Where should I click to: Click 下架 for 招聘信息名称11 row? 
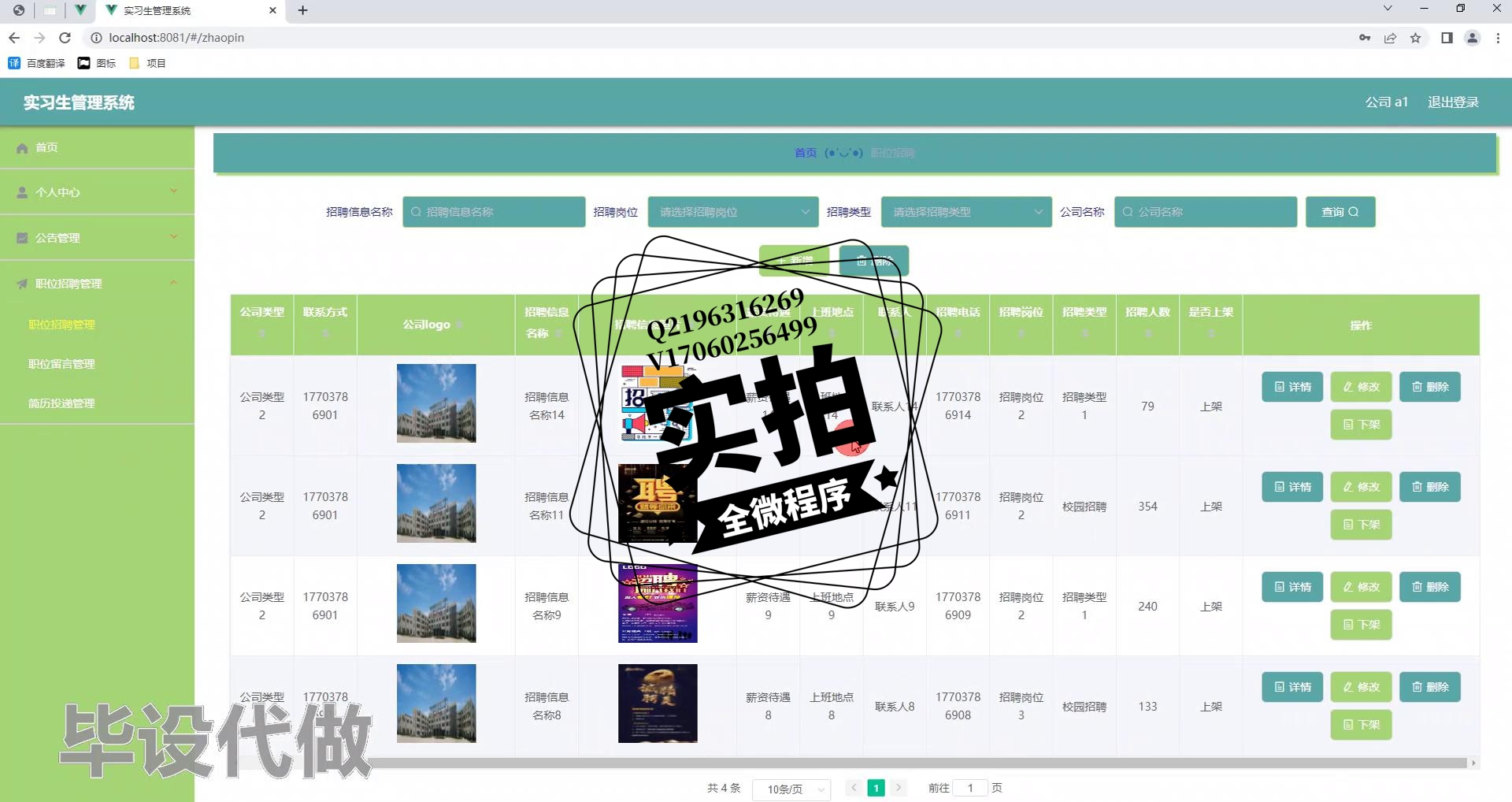pyautogui.click(x=1361, y=525)
